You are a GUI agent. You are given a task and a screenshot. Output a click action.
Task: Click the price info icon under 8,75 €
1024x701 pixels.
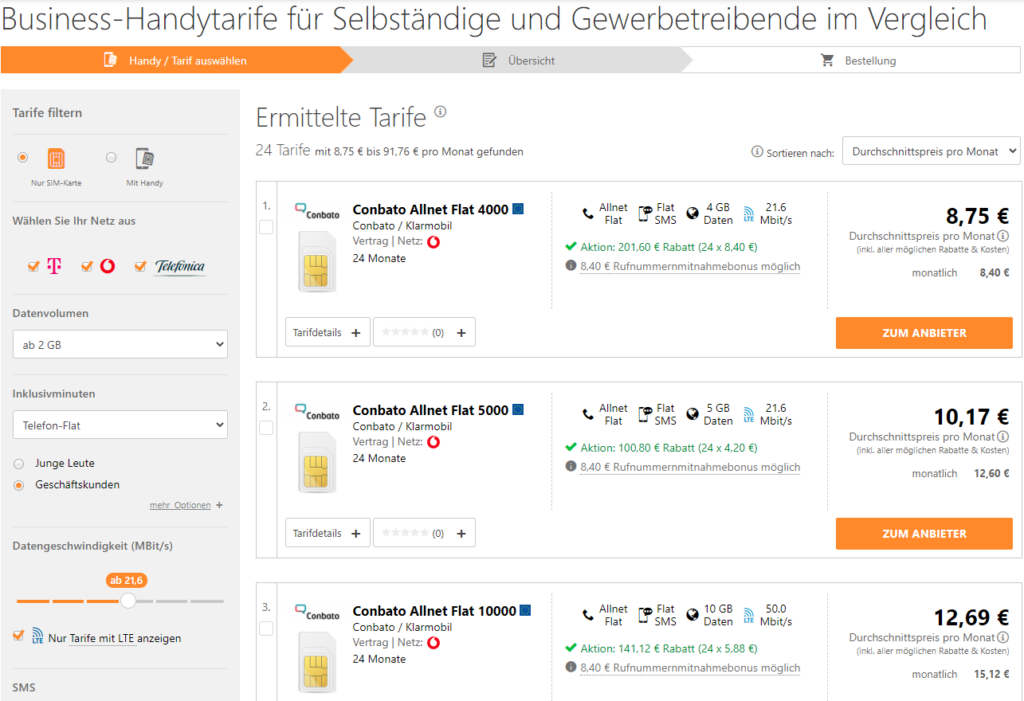pyautogui.click(x=1003, y=236)
